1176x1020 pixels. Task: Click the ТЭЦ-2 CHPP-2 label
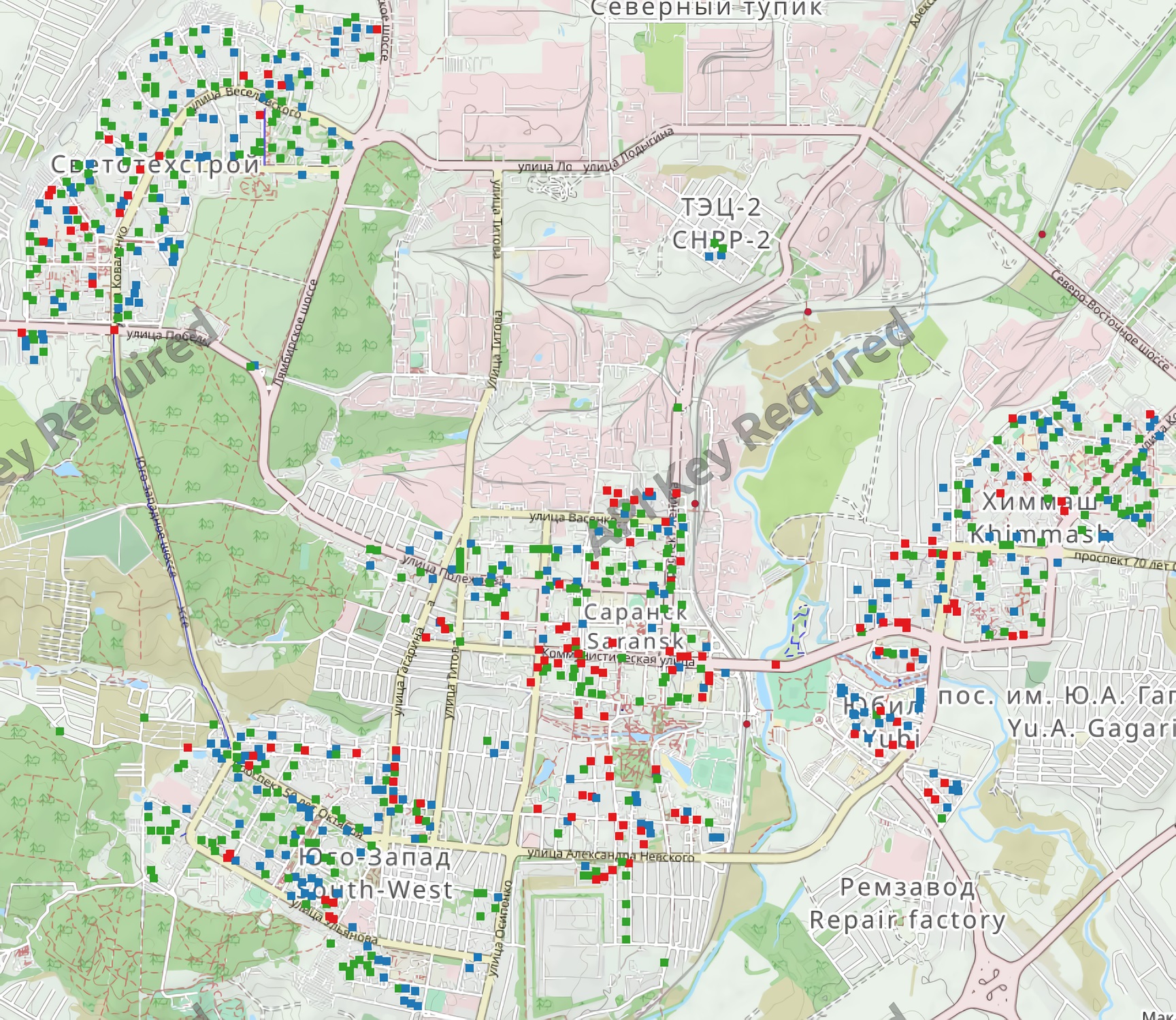click(721, 223)
